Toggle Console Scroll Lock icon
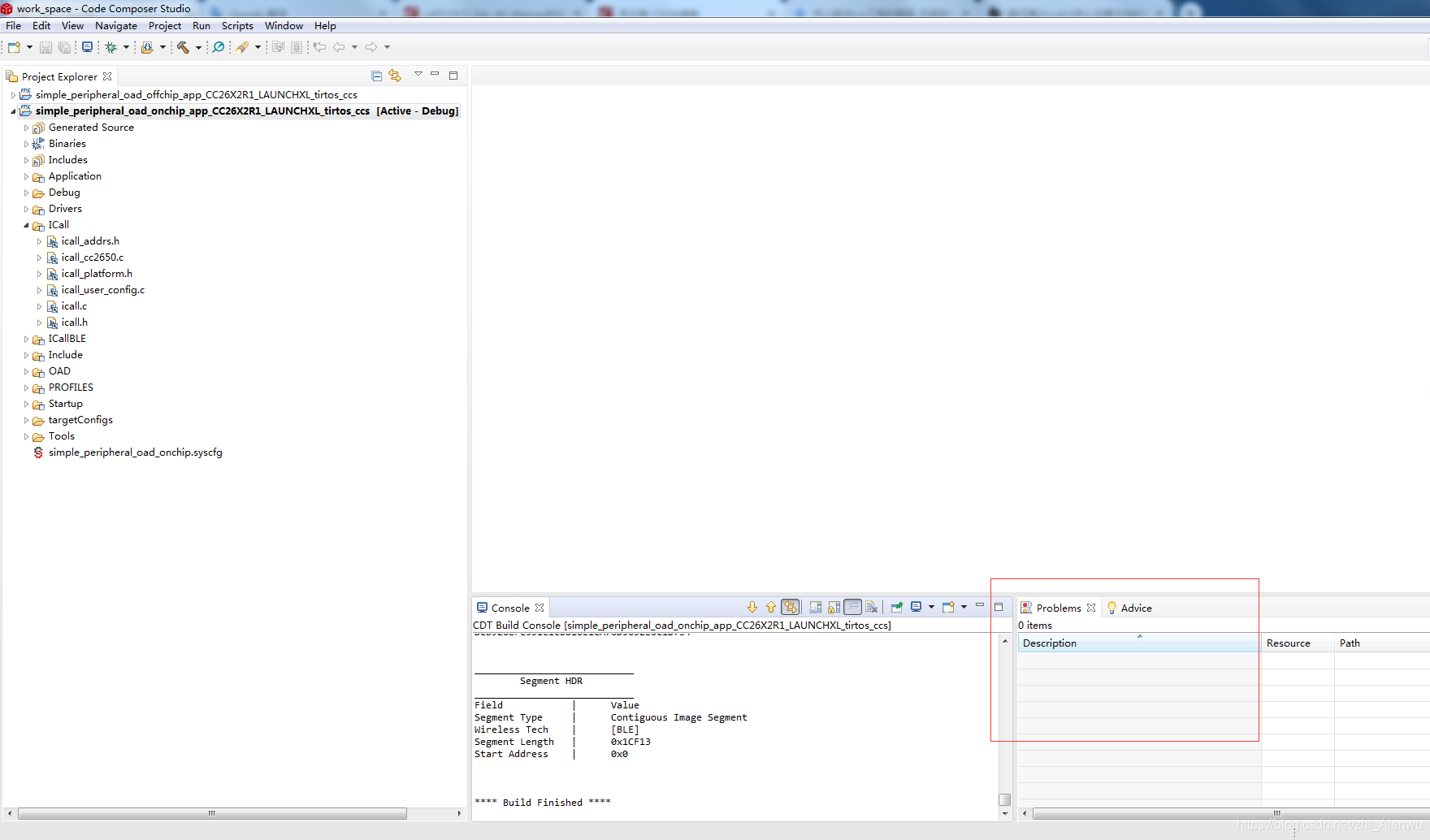The height and width of the screenshot is (840, 1430). (x=834, y=607)
